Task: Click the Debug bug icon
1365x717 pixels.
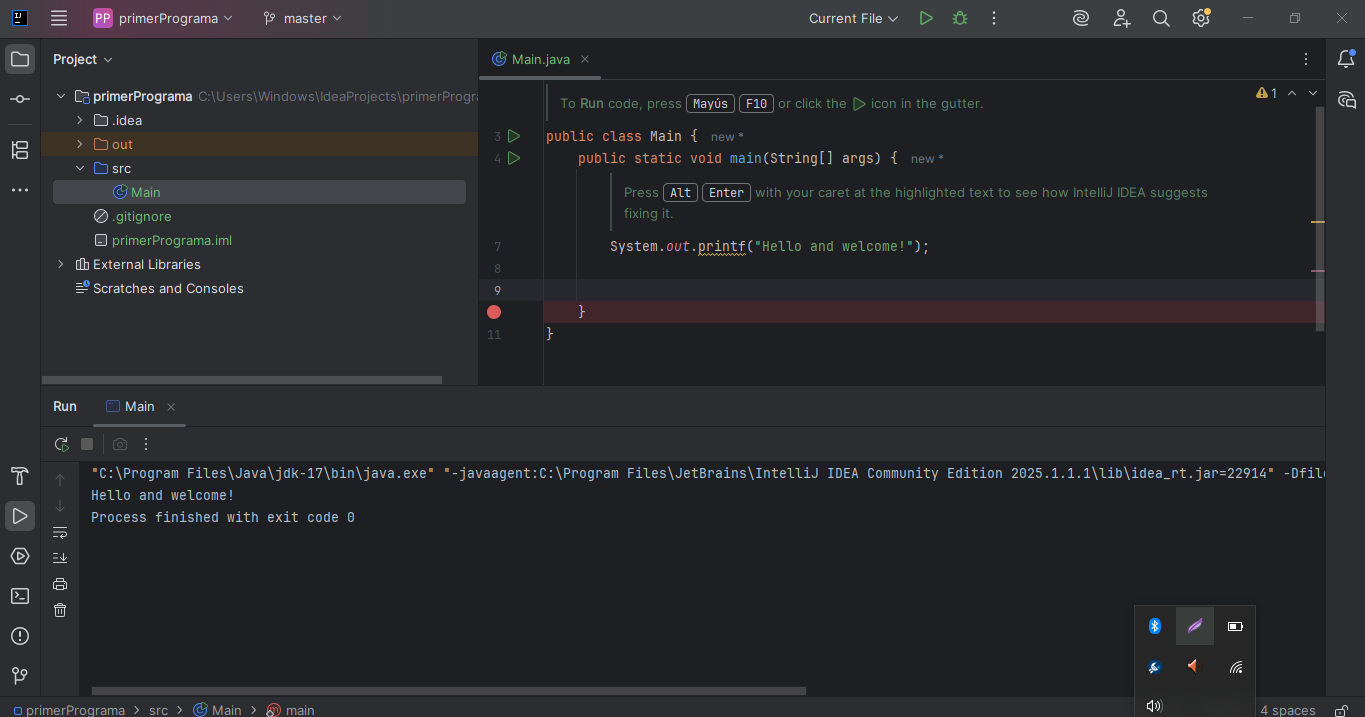Action: [960, 18]
